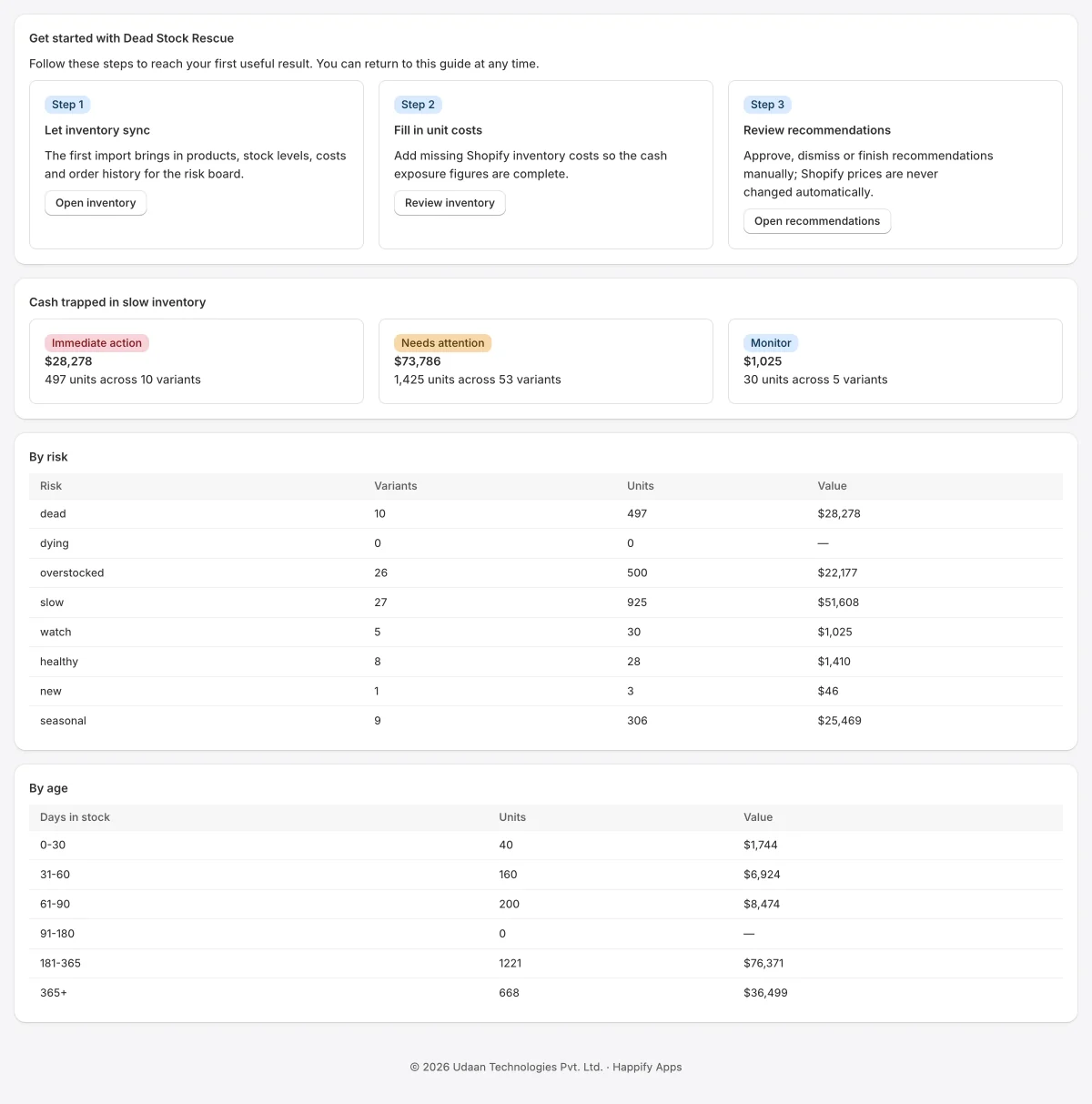1092x1104 pixels.
Task: Select the $73,786 amount under Needs attention
Action: [x=418, y=361]
